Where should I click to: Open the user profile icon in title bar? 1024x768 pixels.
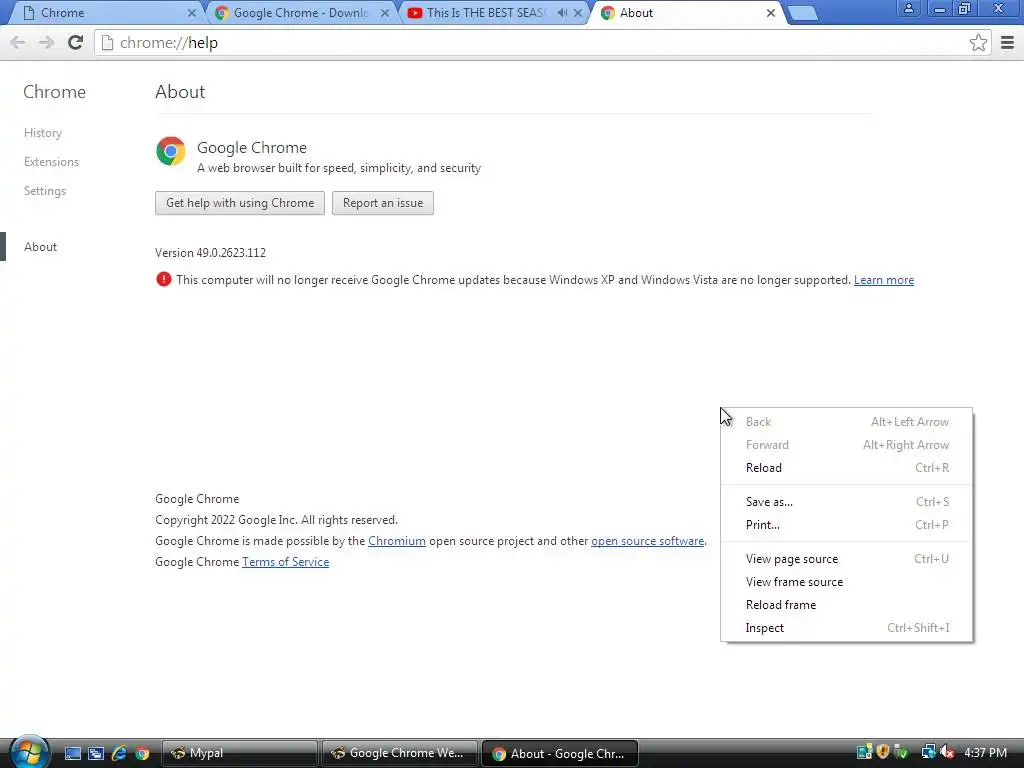908,9
